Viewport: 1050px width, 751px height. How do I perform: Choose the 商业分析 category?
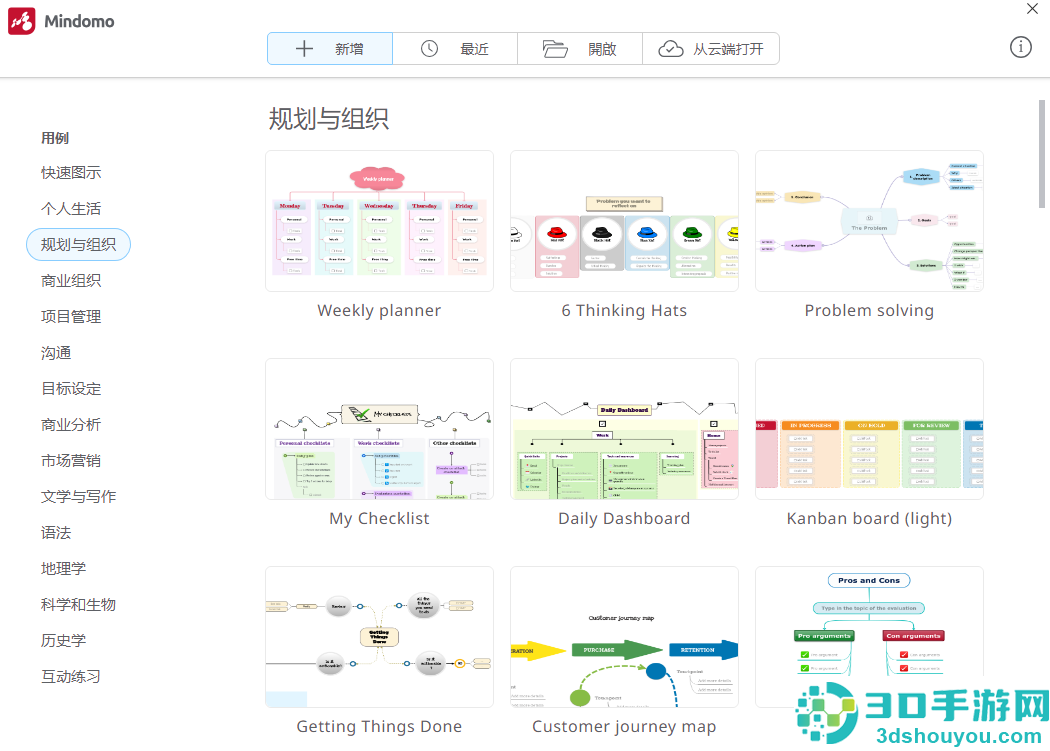pos(71,425)
